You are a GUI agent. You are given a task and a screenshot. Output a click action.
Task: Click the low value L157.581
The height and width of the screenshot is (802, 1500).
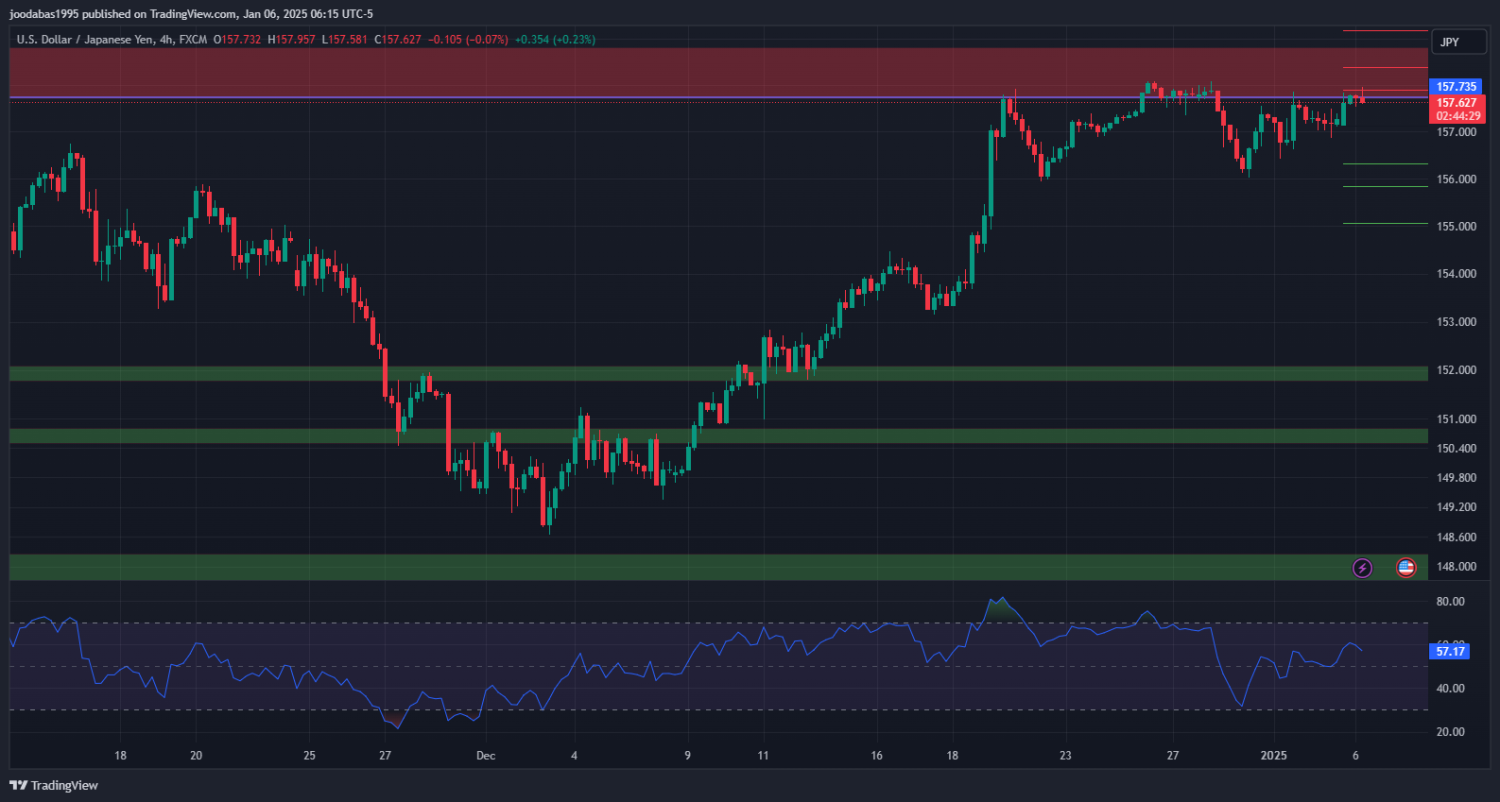[347, 40]
